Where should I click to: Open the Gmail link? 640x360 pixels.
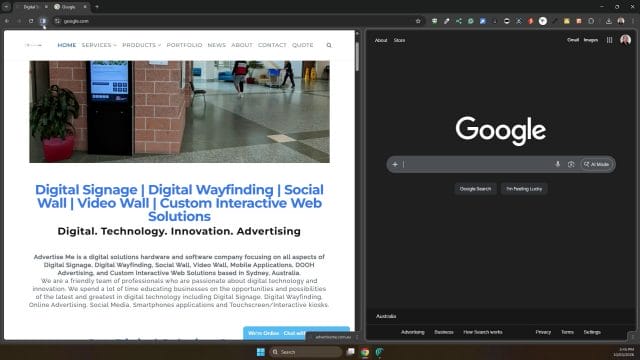[x=573, y=40]
